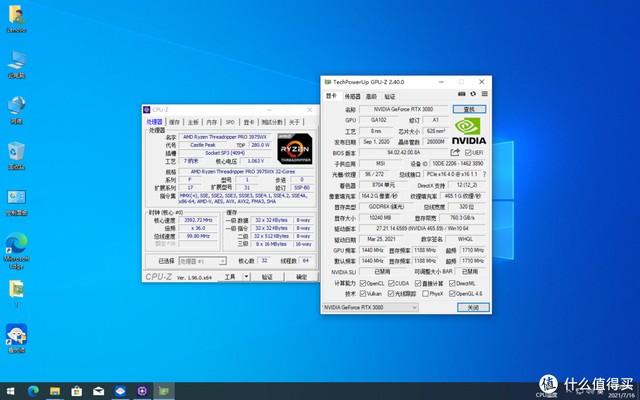Switch to the CPU-Z 显卡 (graphics) tab
This screenshot has width=640, height=400.
tap(249, 122)
